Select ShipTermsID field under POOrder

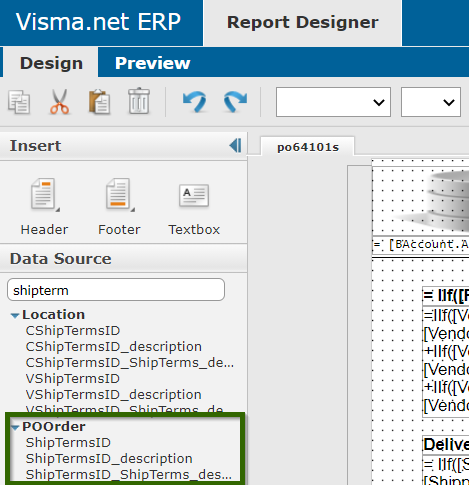click(68, 443)
